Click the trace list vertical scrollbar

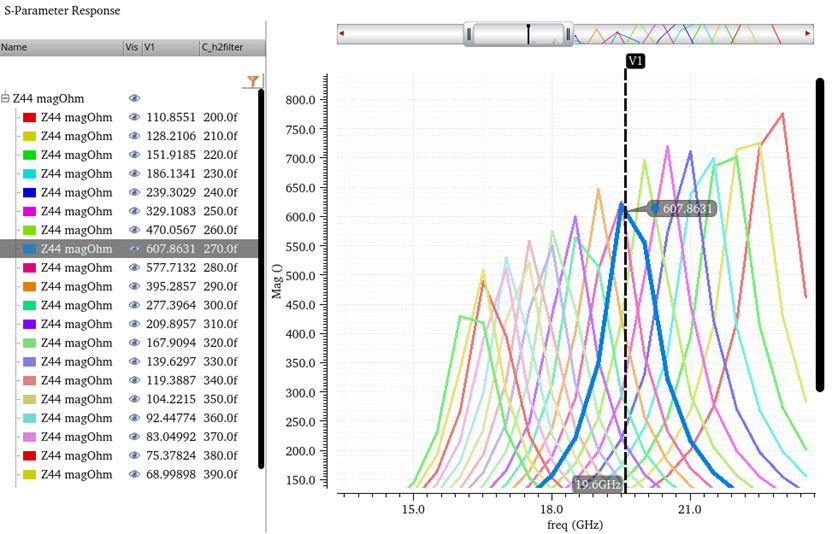tap(261, 278)
